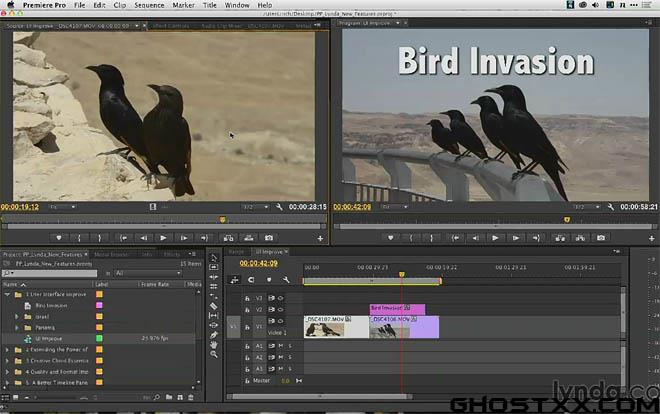660x414 pixels.
Task: Select the Razor tool
Action: pyautogui.click(x=213, y=306)
